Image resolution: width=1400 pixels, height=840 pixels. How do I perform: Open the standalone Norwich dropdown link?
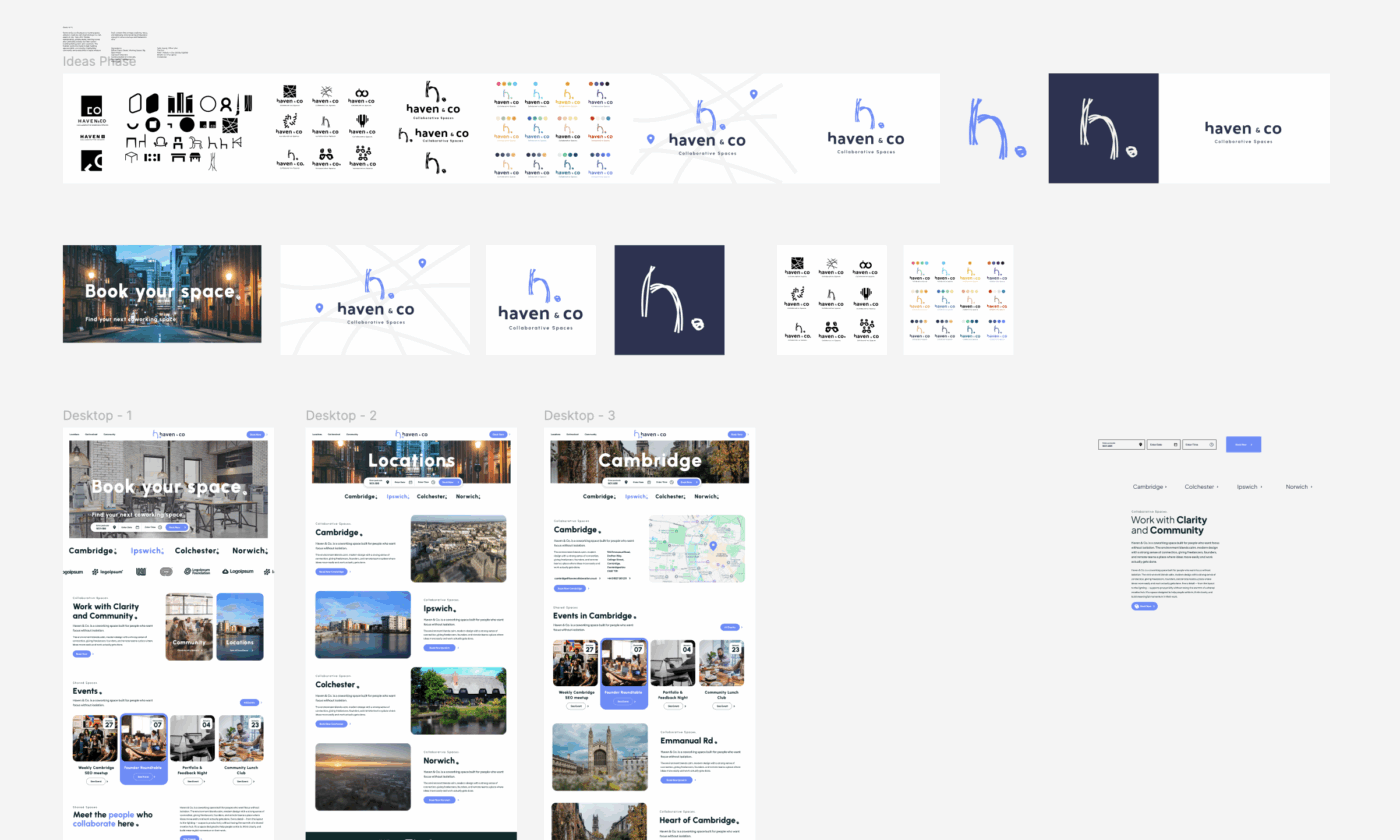point(1298,487)
